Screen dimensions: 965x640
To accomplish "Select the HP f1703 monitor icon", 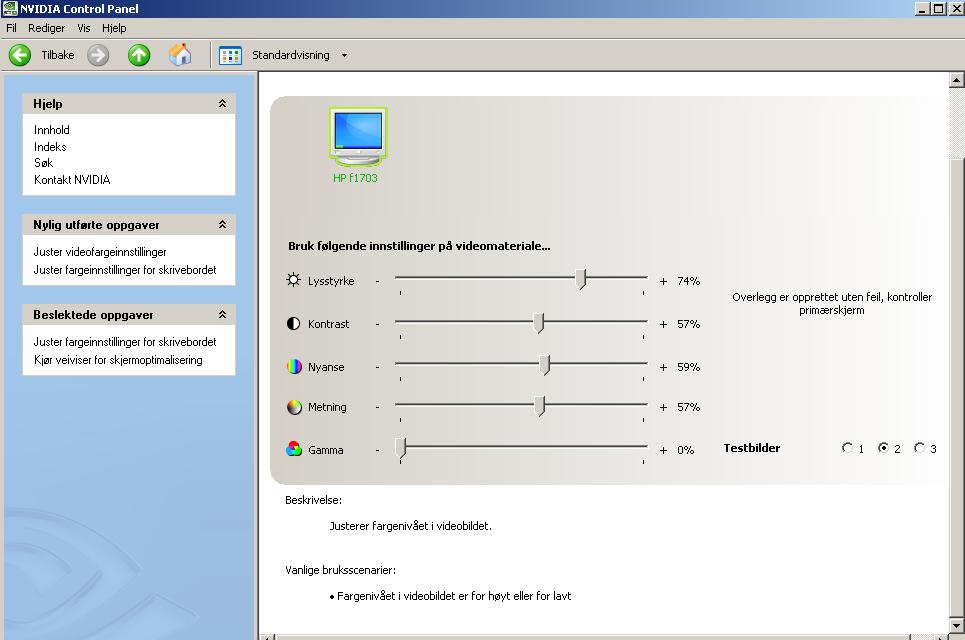I will pos(358,137).
